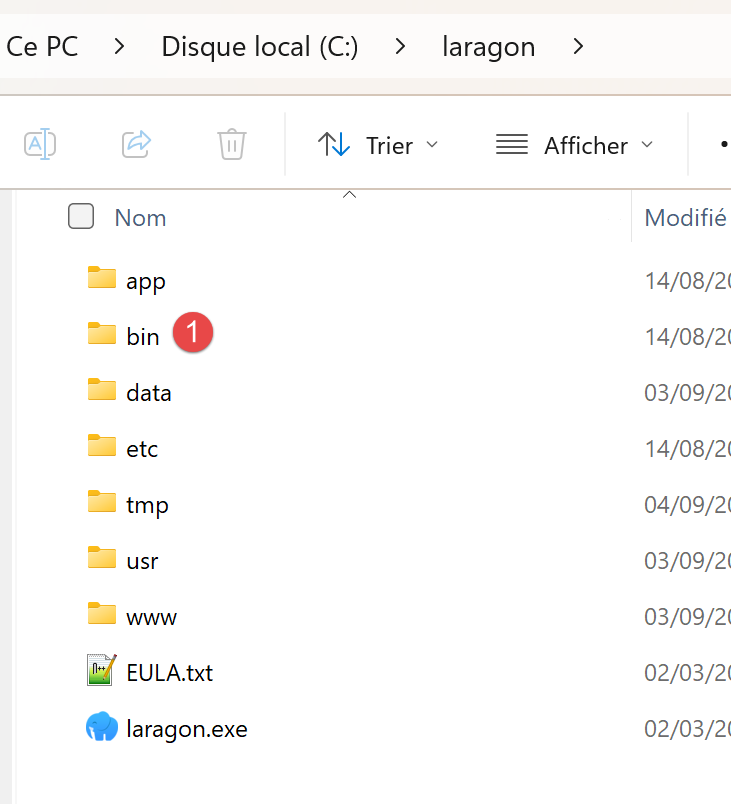Sort by the Modifié column header

tap(685, 218)
